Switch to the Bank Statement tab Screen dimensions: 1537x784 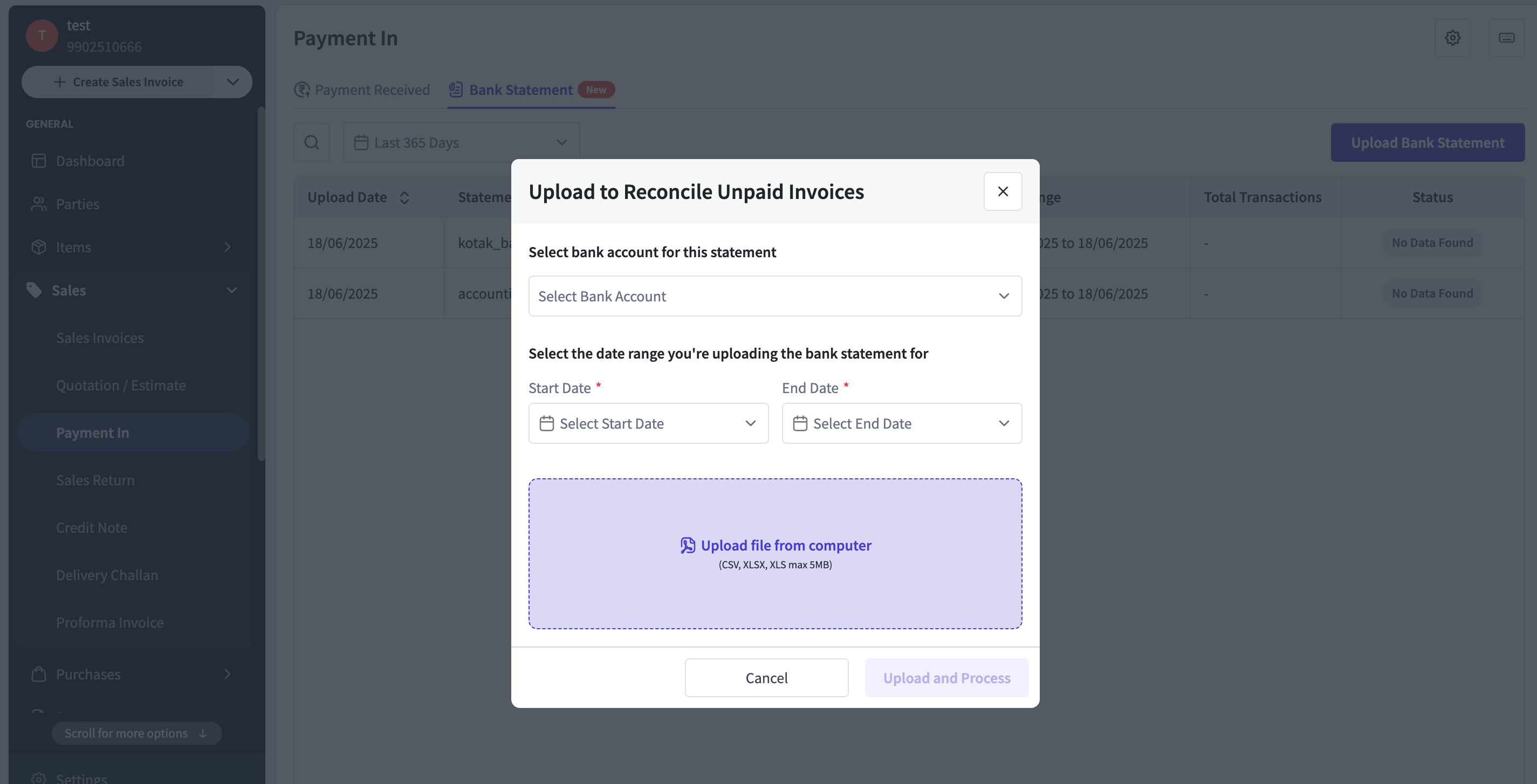[531, 90]
